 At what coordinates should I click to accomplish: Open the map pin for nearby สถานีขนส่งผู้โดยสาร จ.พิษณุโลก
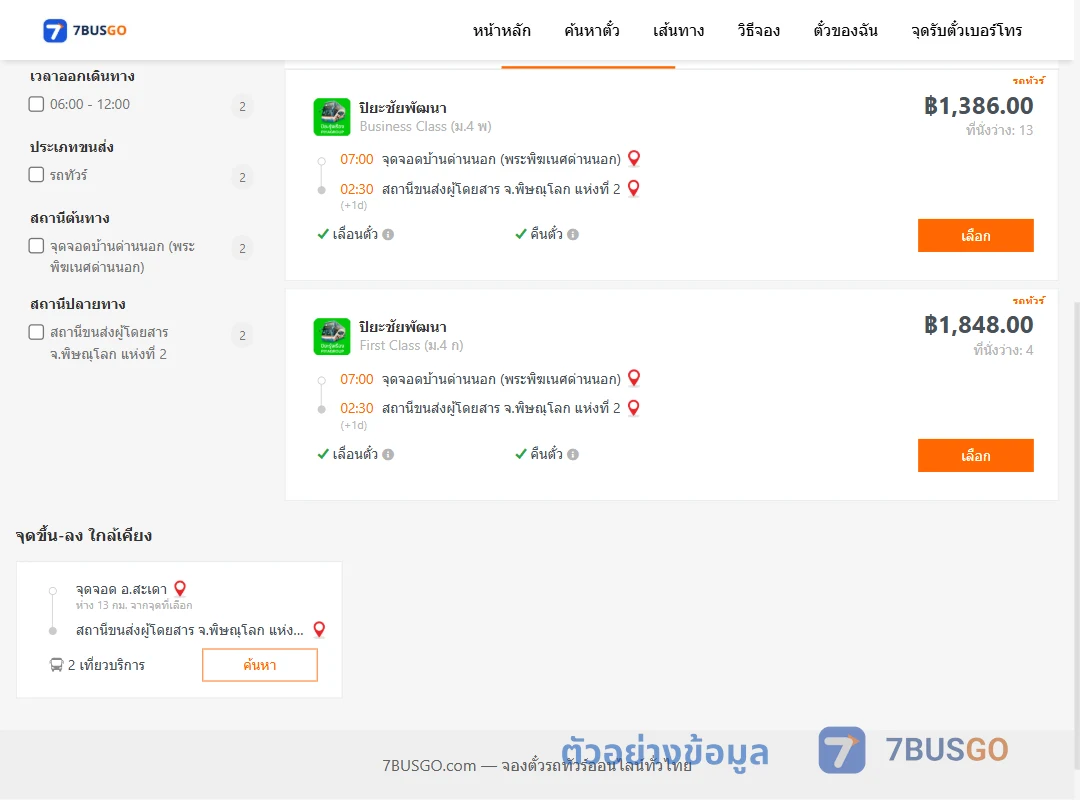(319, 629)
